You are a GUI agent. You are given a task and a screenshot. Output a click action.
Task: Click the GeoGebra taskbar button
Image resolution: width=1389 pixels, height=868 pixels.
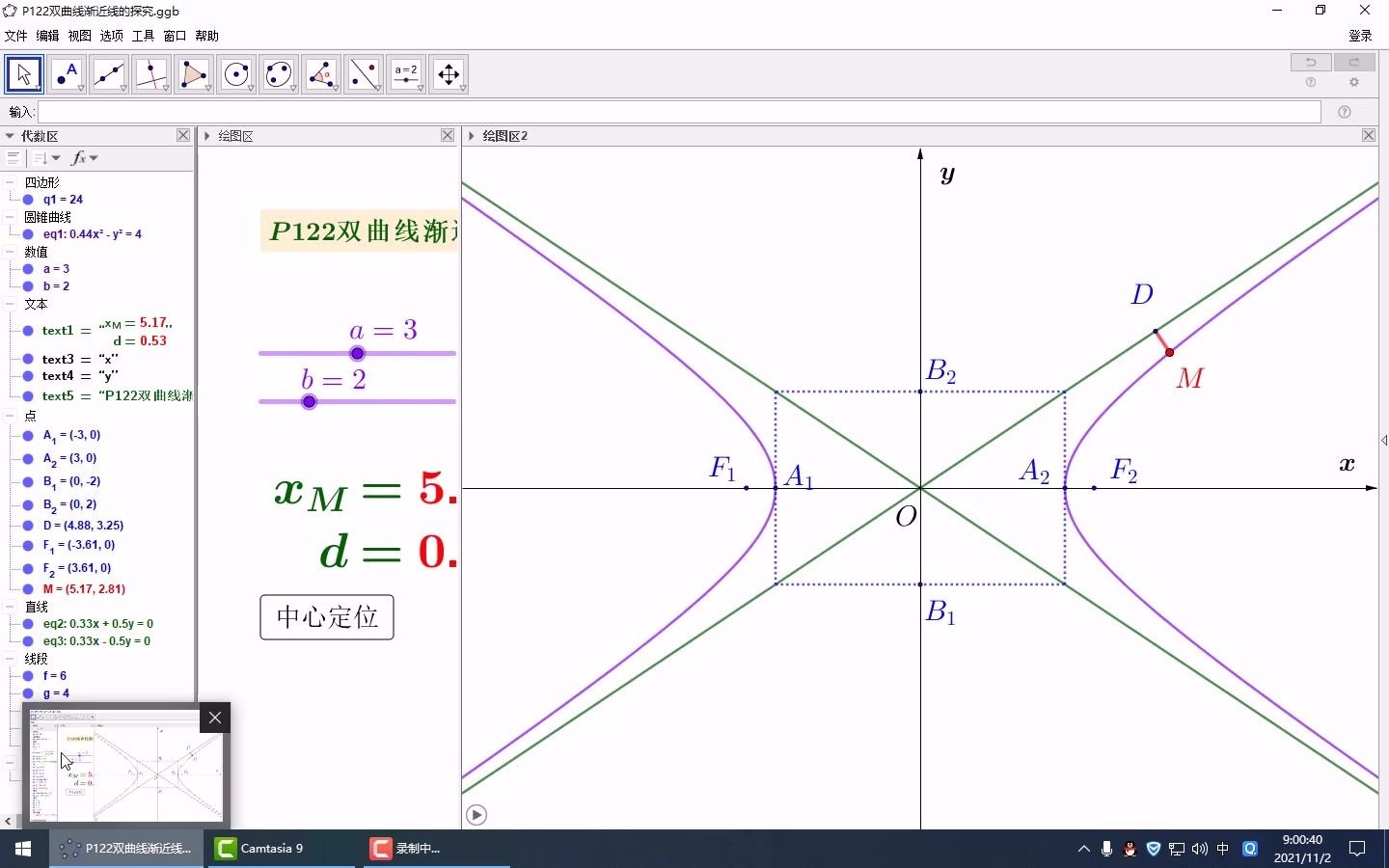coord(126,849)
